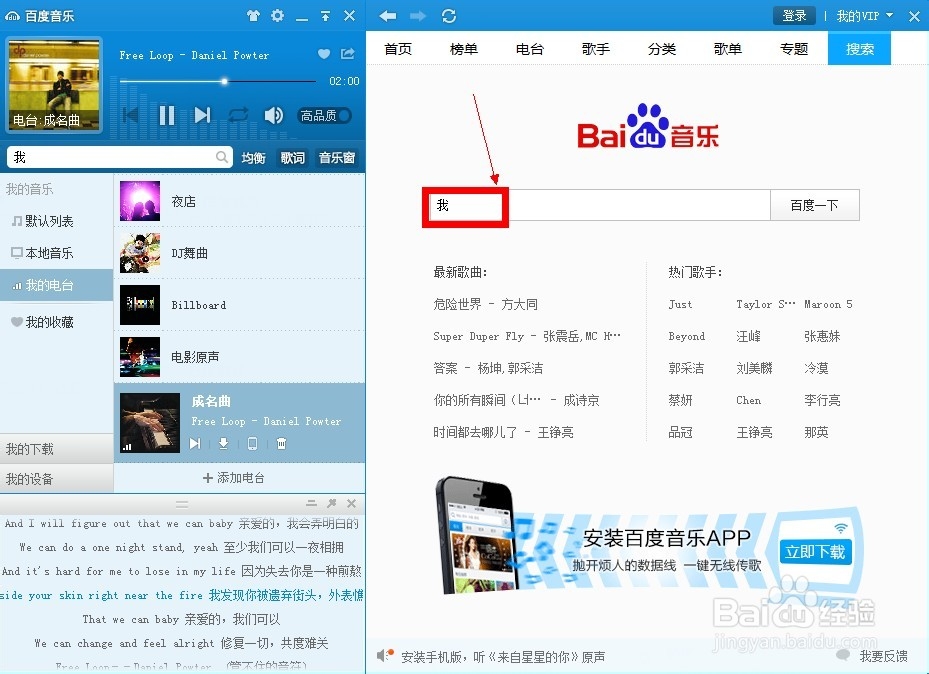The height and width of the screenshot is (674, 929).
Task: Open song 危险世界 - 方大同
Action: tap(485, 304)
